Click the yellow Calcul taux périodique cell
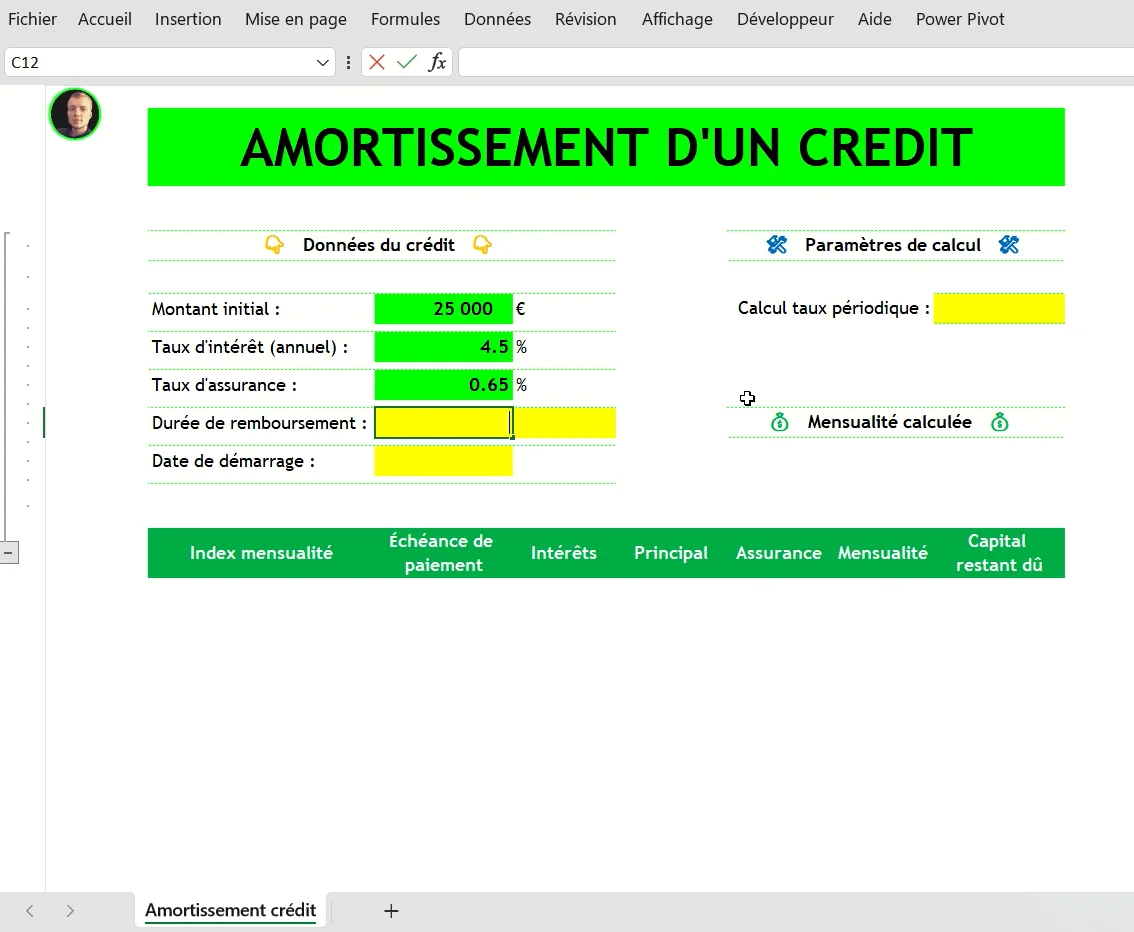Viewport: 1134px width, 932px height. (x=999, y=309)
